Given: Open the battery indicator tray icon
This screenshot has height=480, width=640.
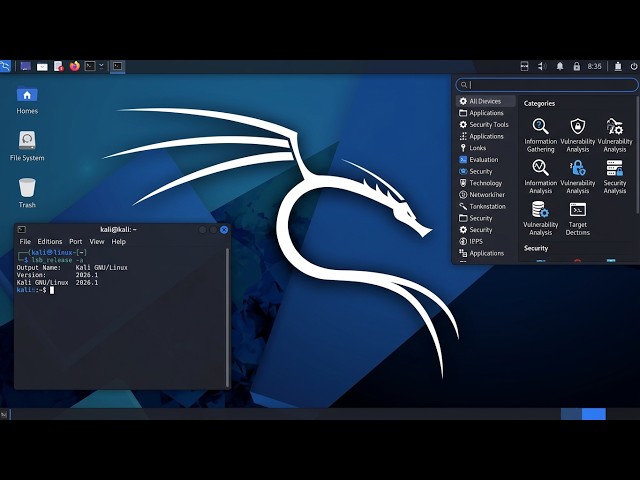Looking at the screenshot, I should pyautogui.click(x=618, y=66).
